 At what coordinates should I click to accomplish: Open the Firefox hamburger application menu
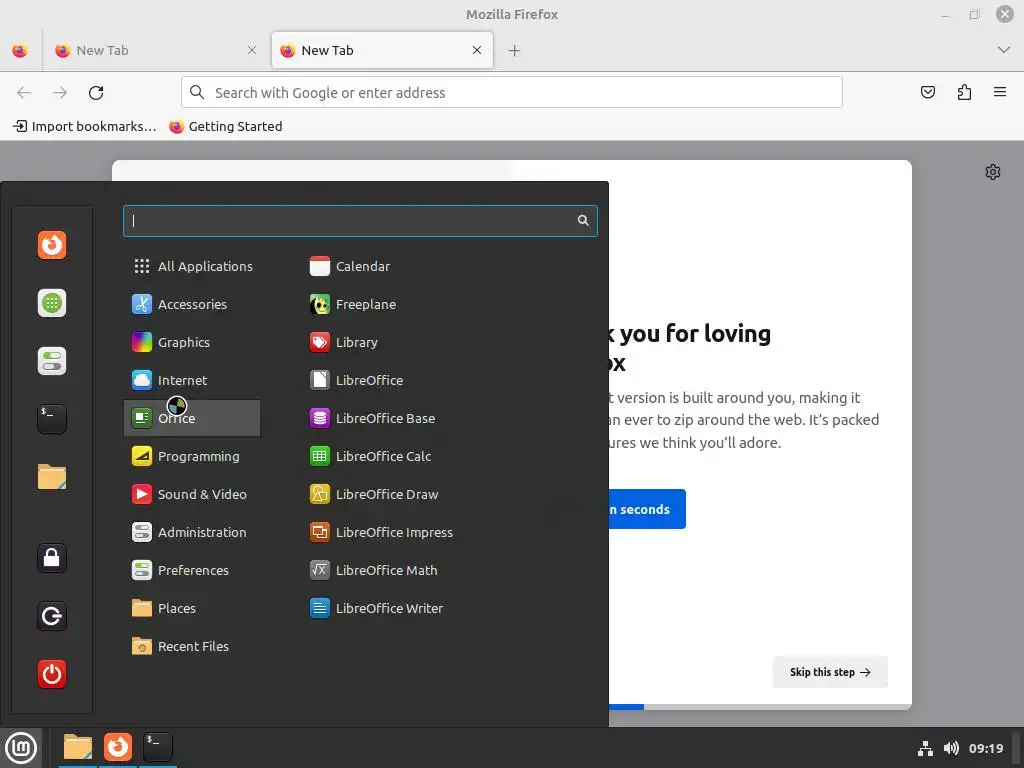click(x=1000, y=92)
